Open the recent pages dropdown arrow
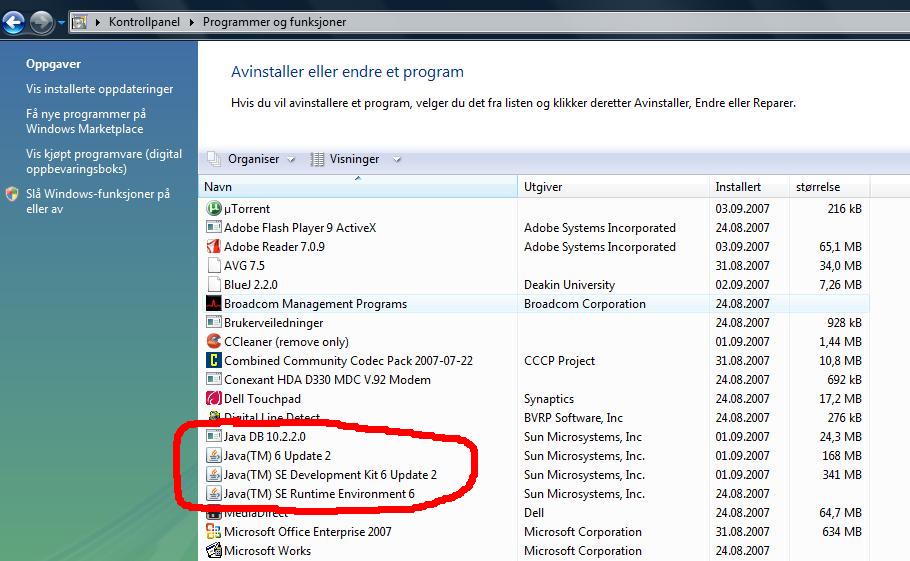 point(61,23)
